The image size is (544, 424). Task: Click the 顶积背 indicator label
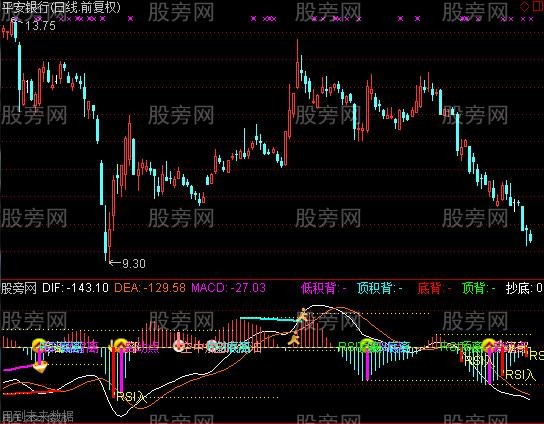point(380,288)
